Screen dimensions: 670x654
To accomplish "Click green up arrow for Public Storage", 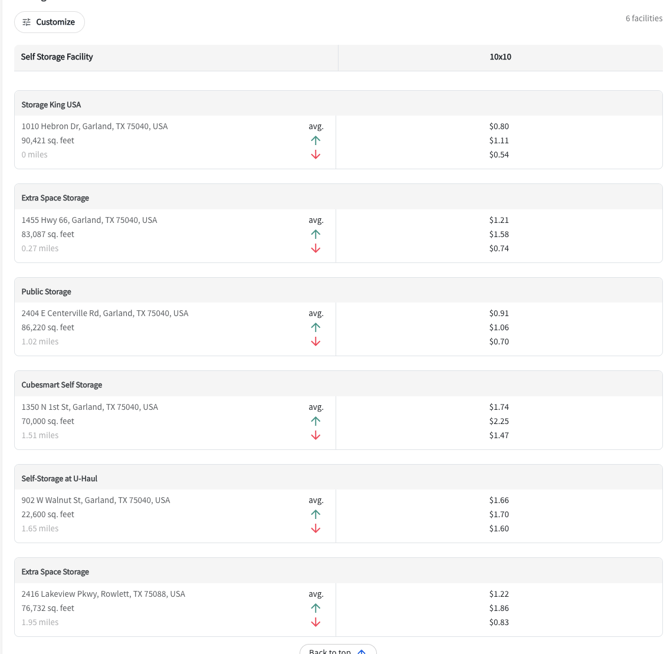I will pyautogui.click(x=316, y=327).
